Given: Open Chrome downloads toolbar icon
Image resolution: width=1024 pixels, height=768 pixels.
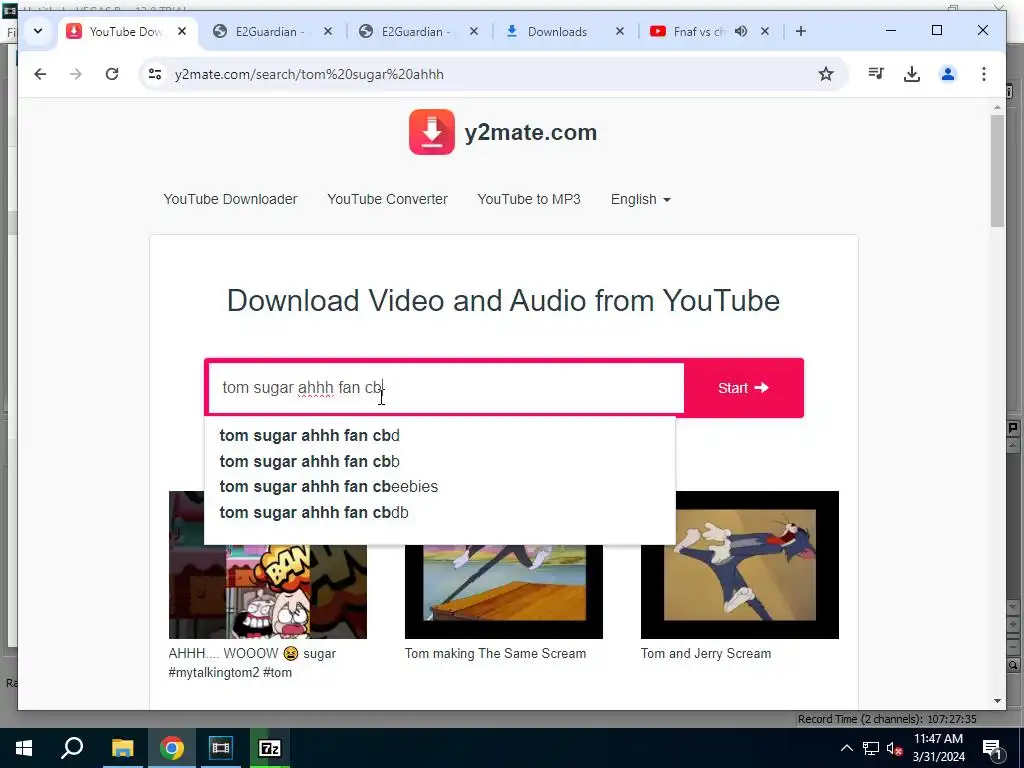Looking at the screenshot, I should (x=912, y=74).
